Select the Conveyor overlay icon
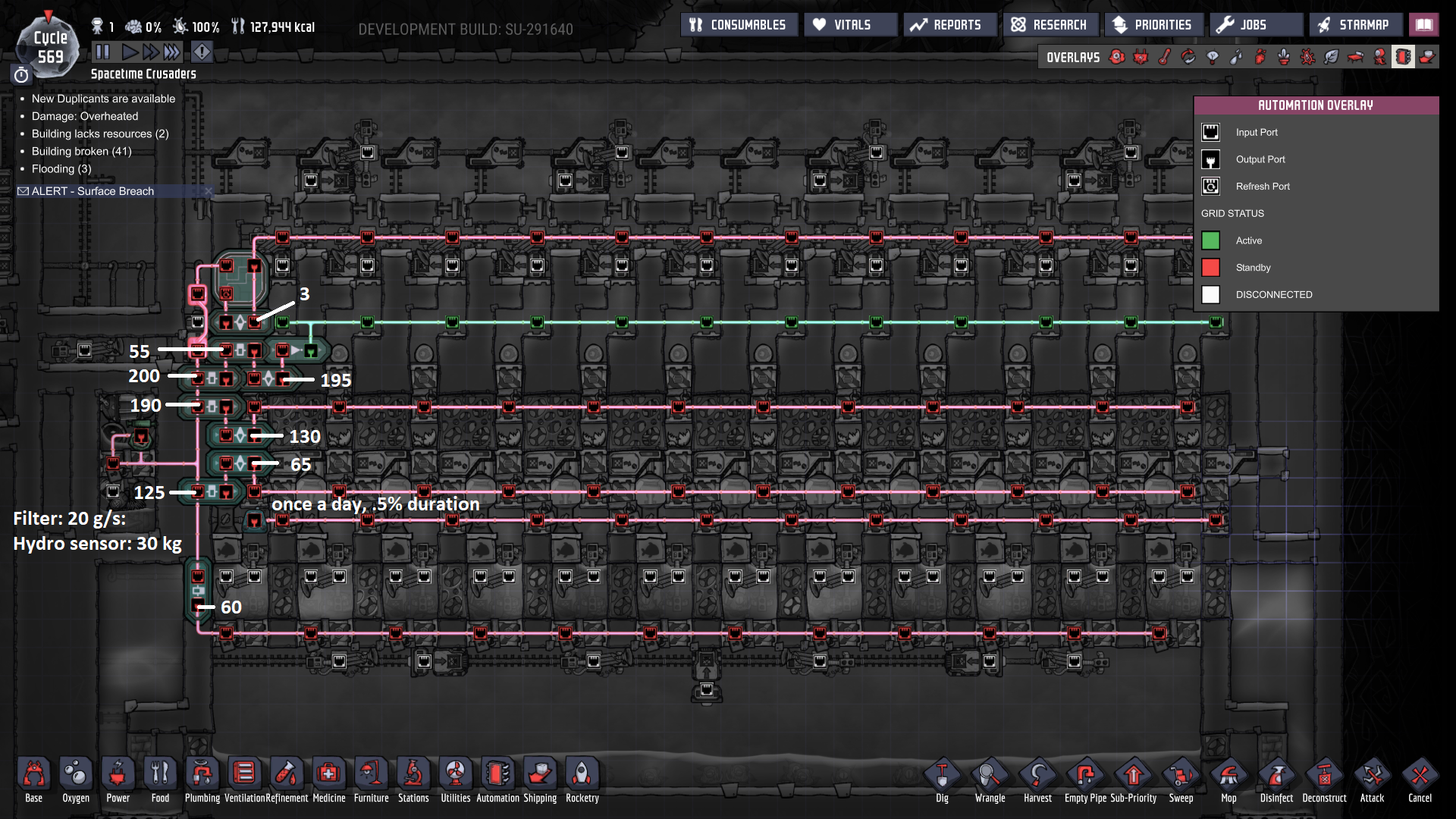Viewport: 1456px width, 819px height. [1427, 57]
